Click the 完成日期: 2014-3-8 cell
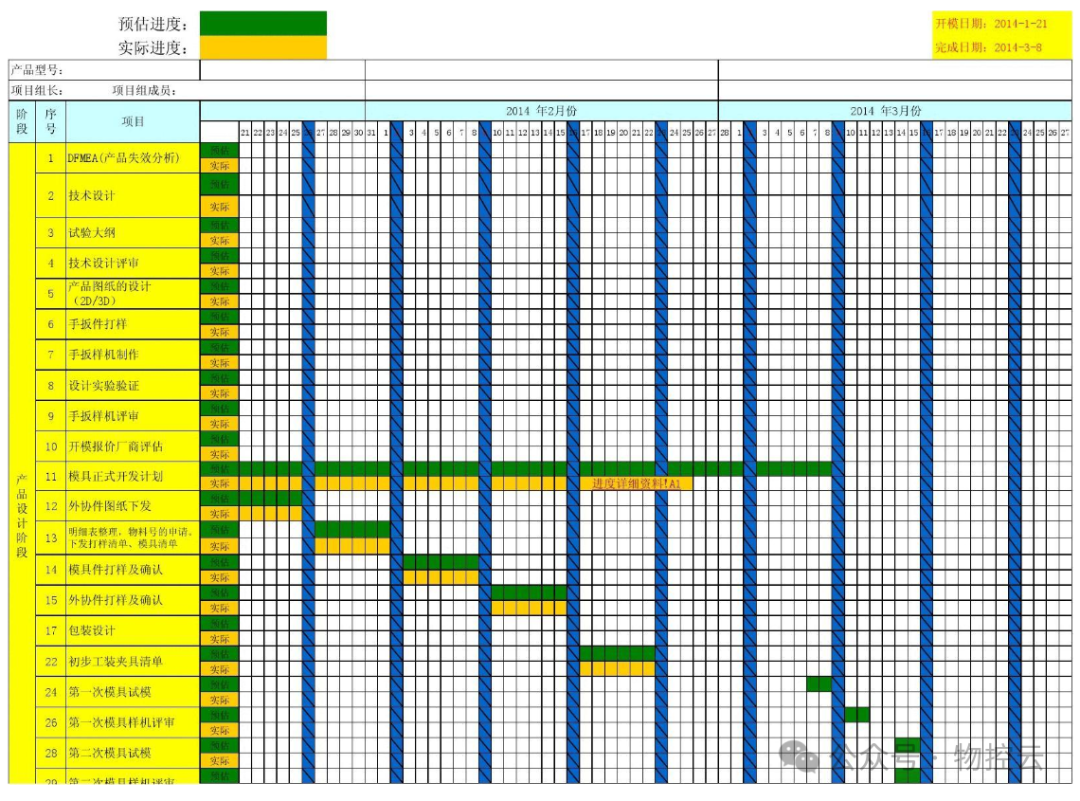This screenshot has height=801, width=1080. click(1002, 47)
